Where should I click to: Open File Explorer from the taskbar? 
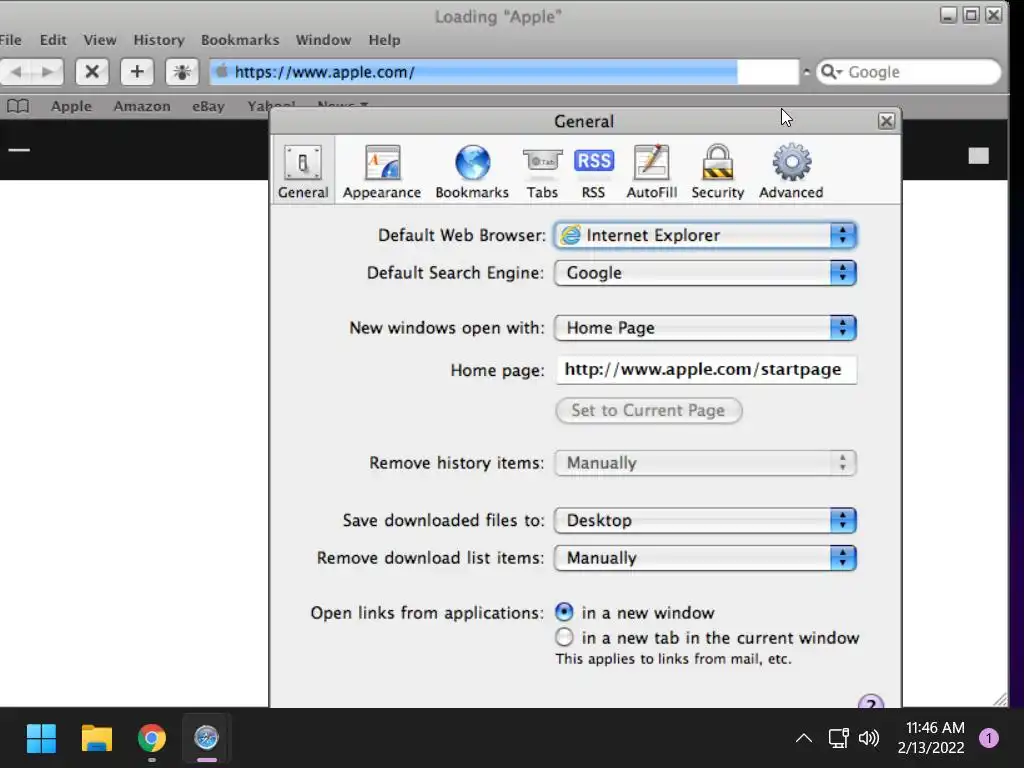[97, 738]
